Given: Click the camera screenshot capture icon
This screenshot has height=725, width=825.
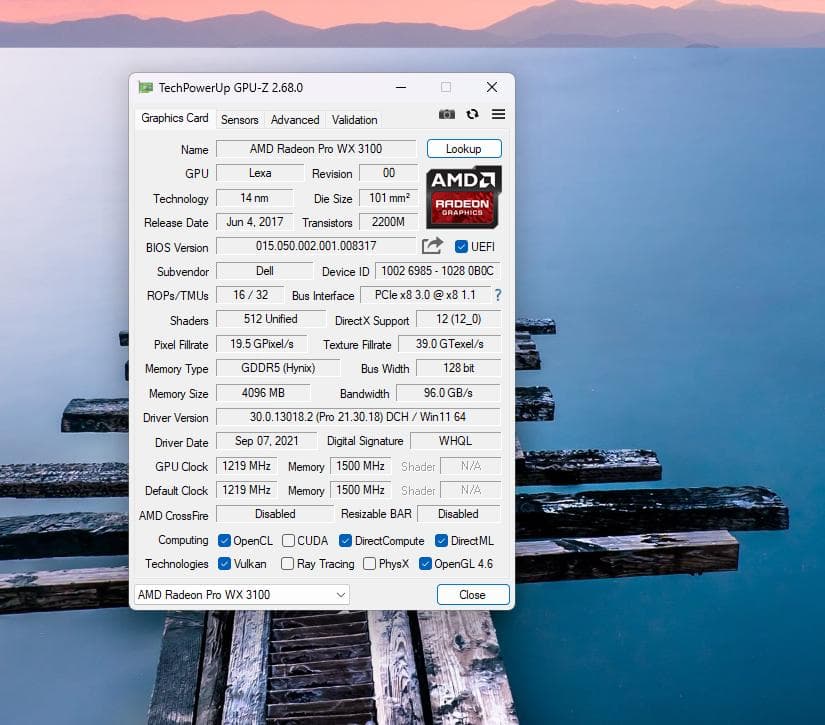Looking at the screenshot, I should (447, 114).
